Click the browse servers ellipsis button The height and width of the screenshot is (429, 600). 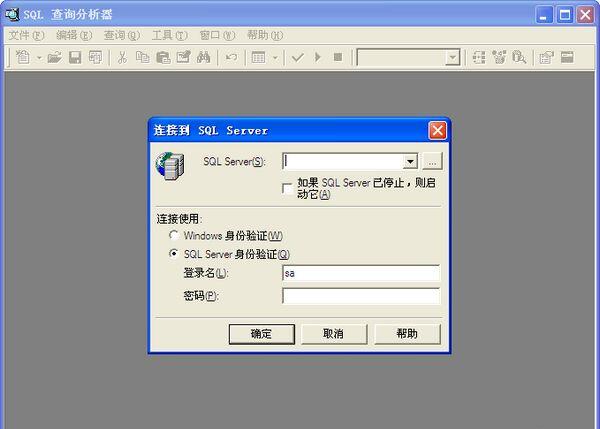432,161
